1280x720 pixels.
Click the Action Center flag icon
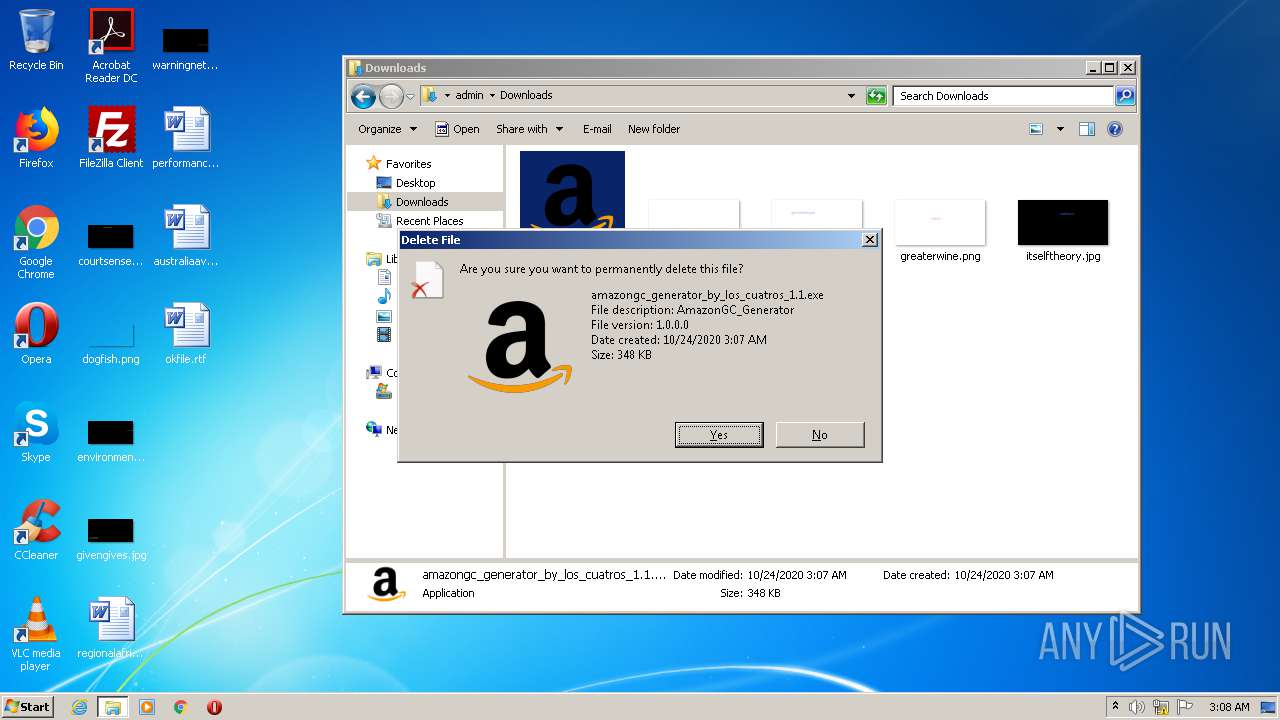(1185, 707)
